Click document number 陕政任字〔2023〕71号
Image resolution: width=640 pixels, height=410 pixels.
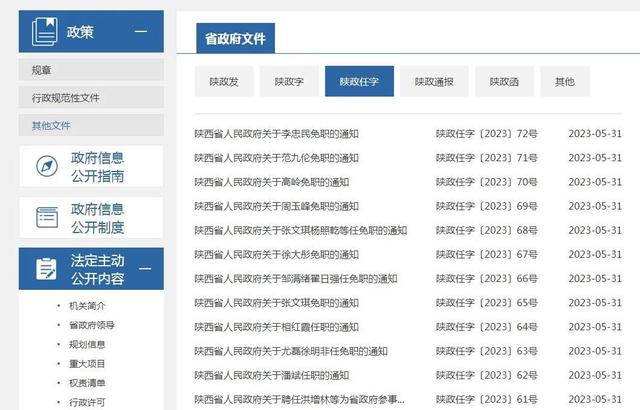click(x=487, y=158)
